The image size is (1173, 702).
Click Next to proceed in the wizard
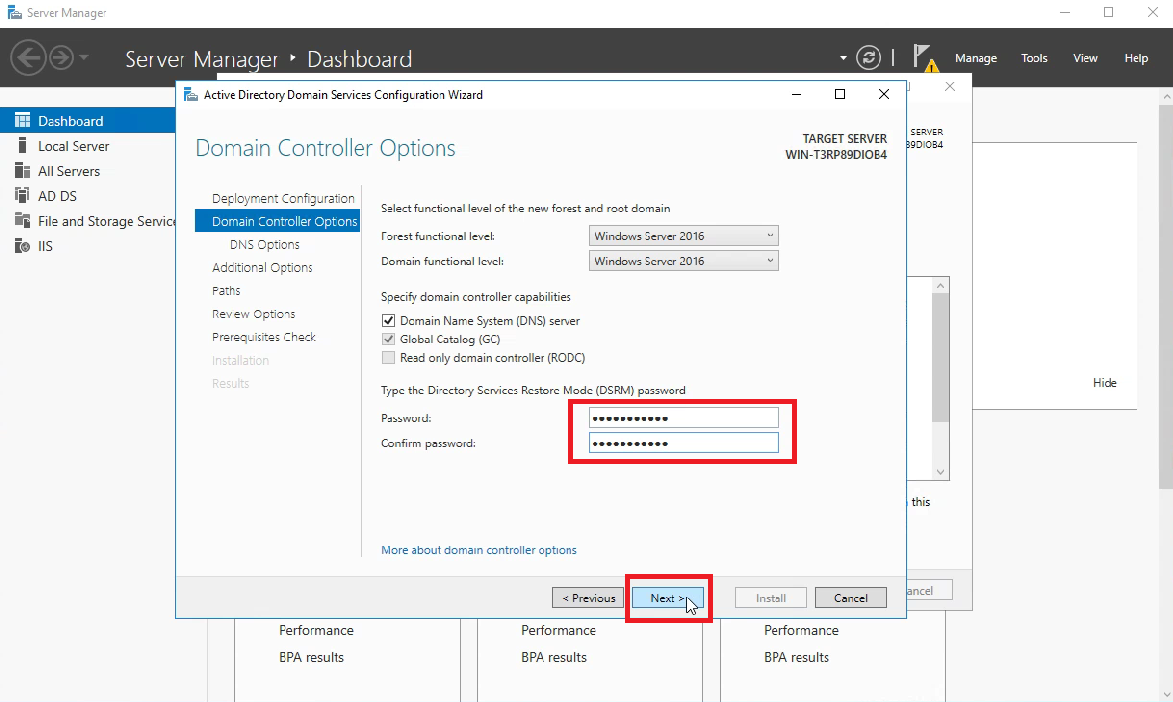coord(667,597)
